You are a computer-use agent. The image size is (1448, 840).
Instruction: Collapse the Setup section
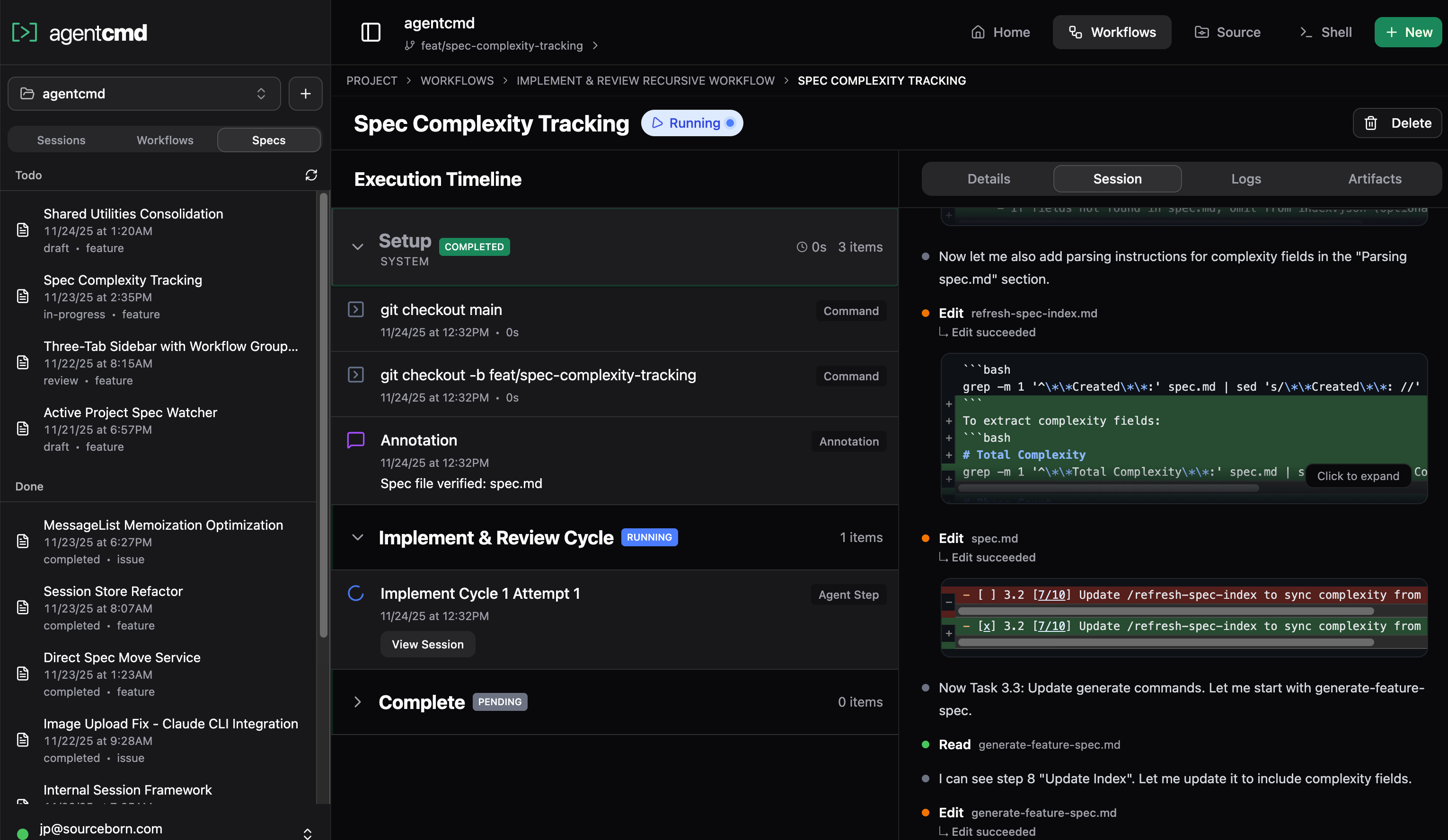click(x=357, y=247)
